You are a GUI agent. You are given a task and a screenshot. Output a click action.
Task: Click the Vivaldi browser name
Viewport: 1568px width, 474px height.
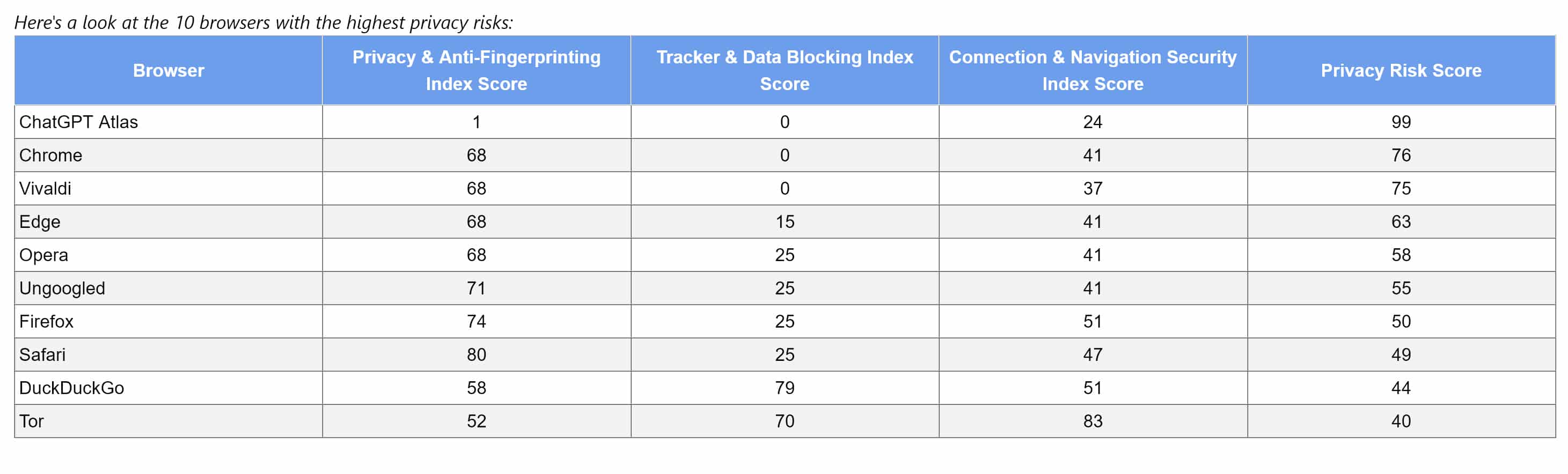(45, 189)
